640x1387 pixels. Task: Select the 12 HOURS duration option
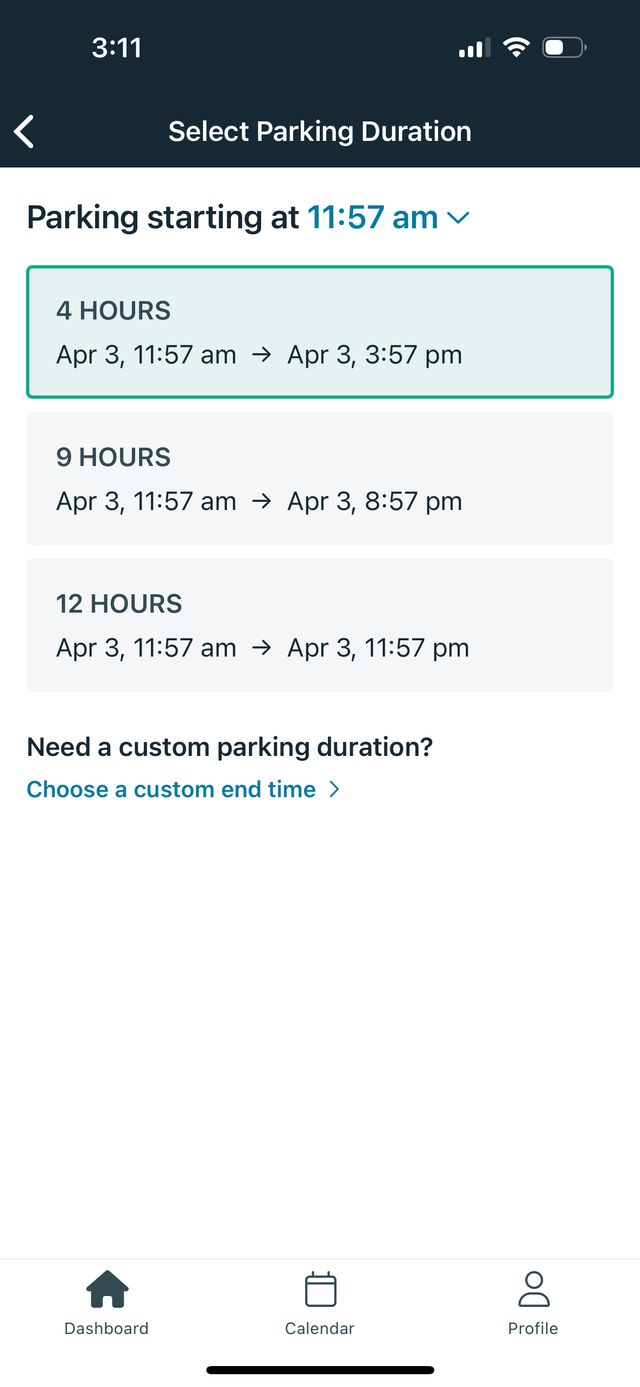(x=320, y=625)
